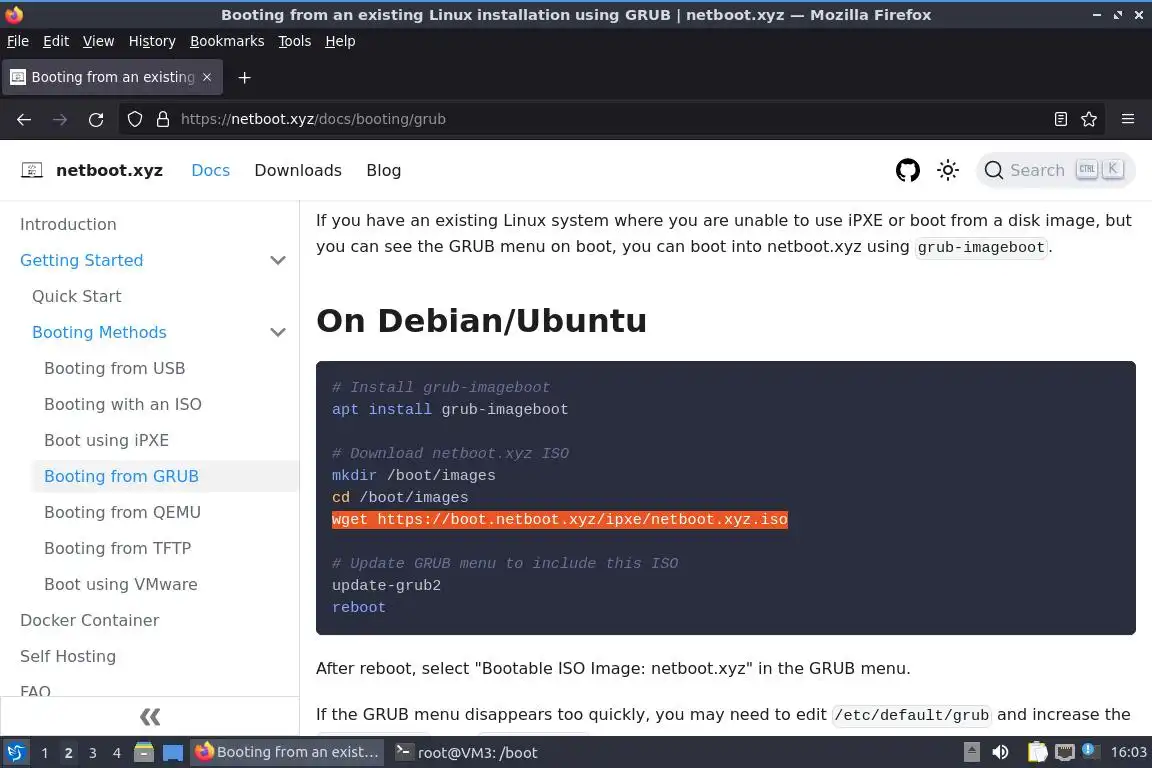Click the netboot.xyz logo icon

coord(32,171)
